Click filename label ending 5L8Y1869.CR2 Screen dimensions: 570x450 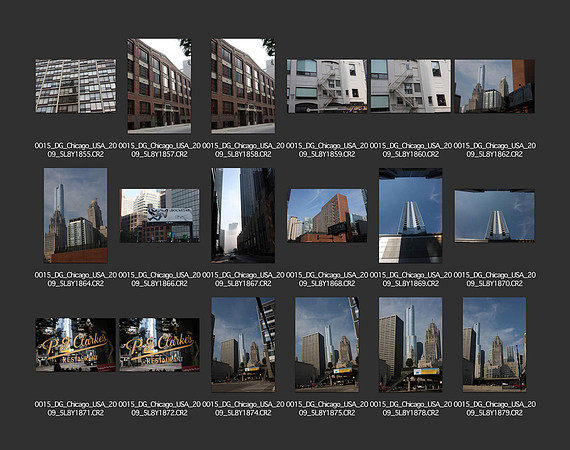[411, 279]
